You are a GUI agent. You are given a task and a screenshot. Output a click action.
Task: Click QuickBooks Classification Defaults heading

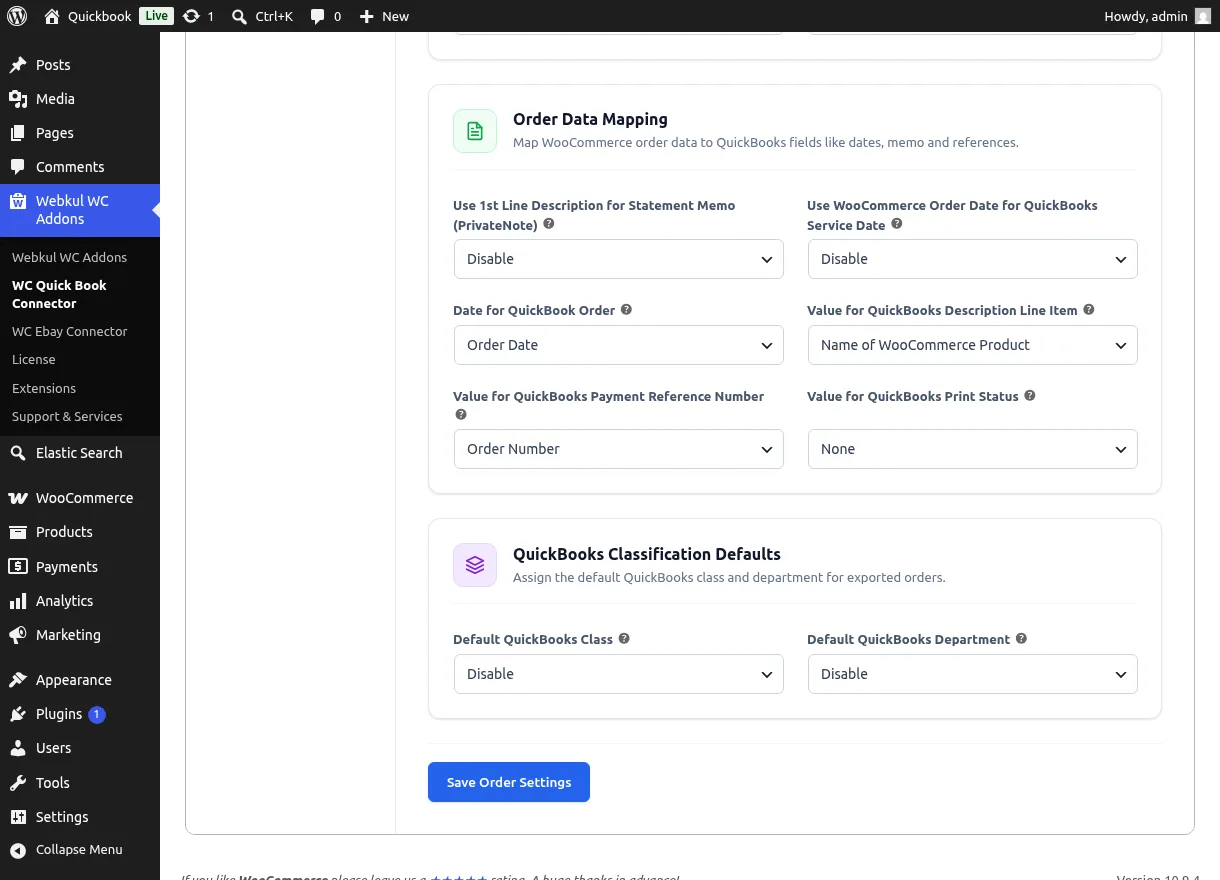647,554
